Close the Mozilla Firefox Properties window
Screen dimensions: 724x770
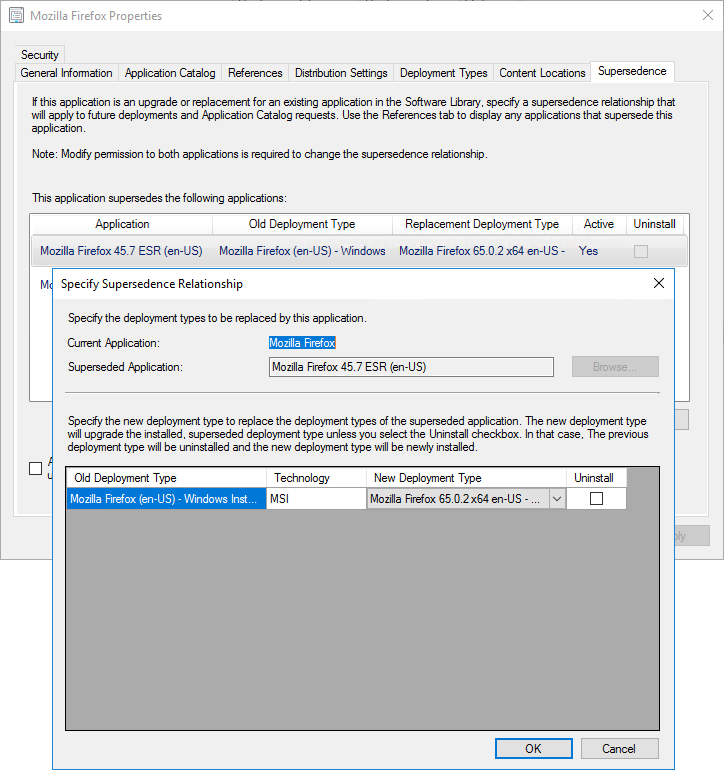coord(707,15)
